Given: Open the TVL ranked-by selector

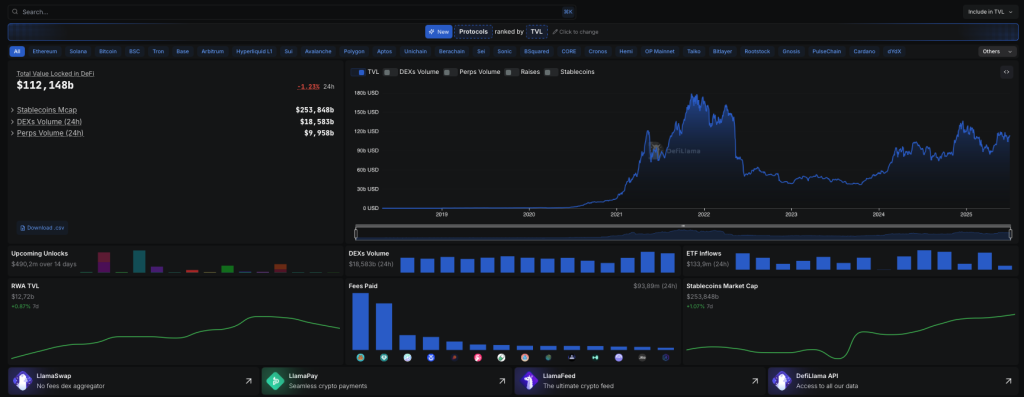Looking at the screenshot, I should [x=536, y=31].
